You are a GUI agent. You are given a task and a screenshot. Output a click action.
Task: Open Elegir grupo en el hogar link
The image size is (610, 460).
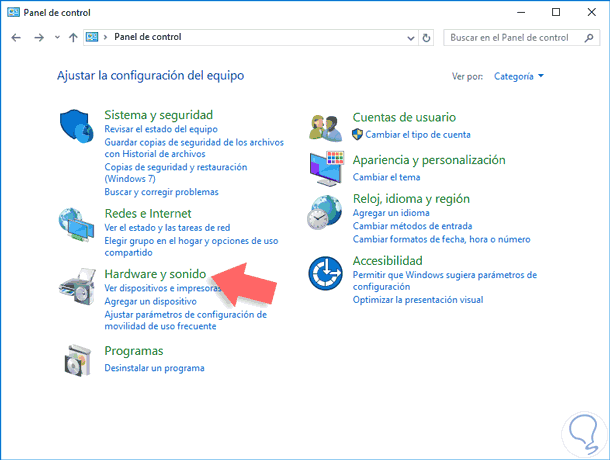(x=191, y=246)
